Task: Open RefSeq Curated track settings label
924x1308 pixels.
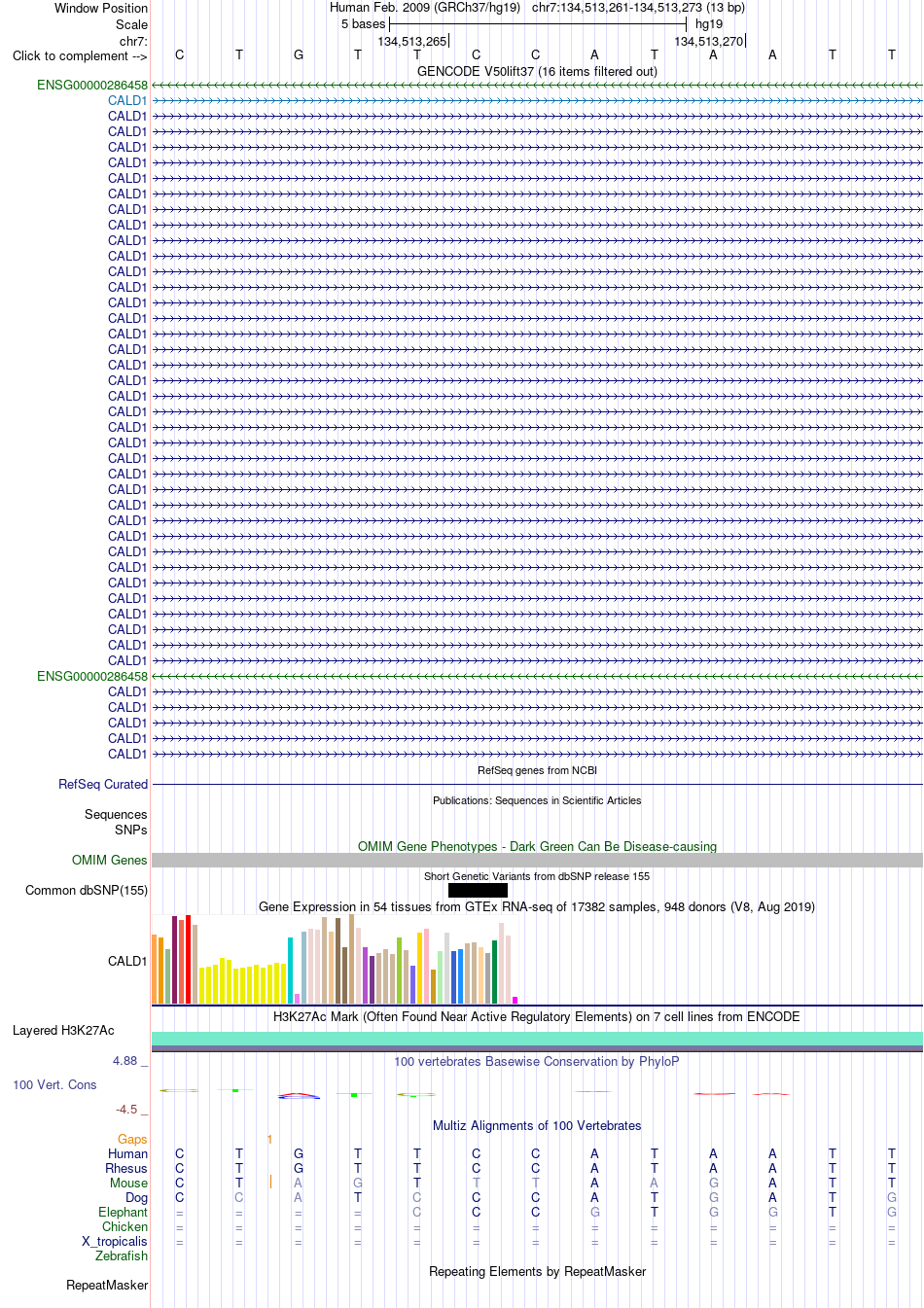Action: (x=103, y=784)
